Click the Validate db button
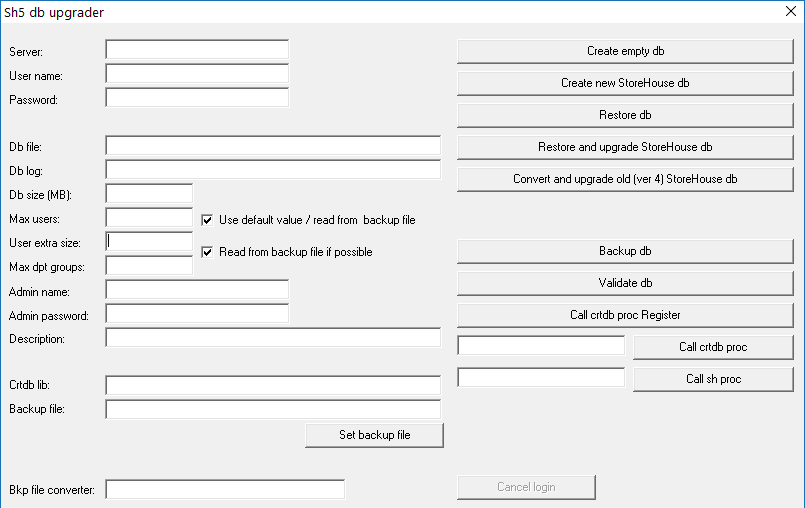This screenshot has height=508, width=805. pyautogui.click(x=625, y=283)
